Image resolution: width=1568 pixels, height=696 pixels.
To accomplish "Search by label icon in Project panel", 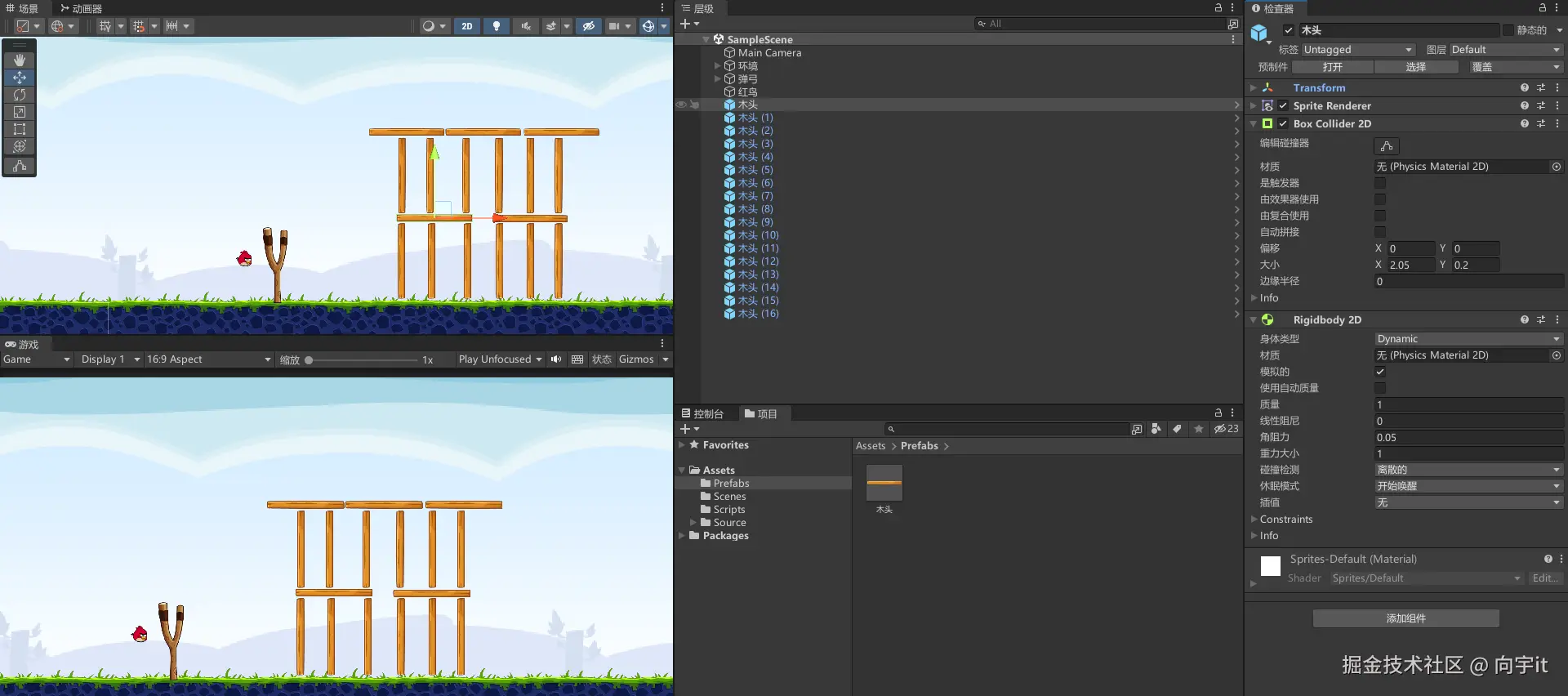I will 1177,429.
